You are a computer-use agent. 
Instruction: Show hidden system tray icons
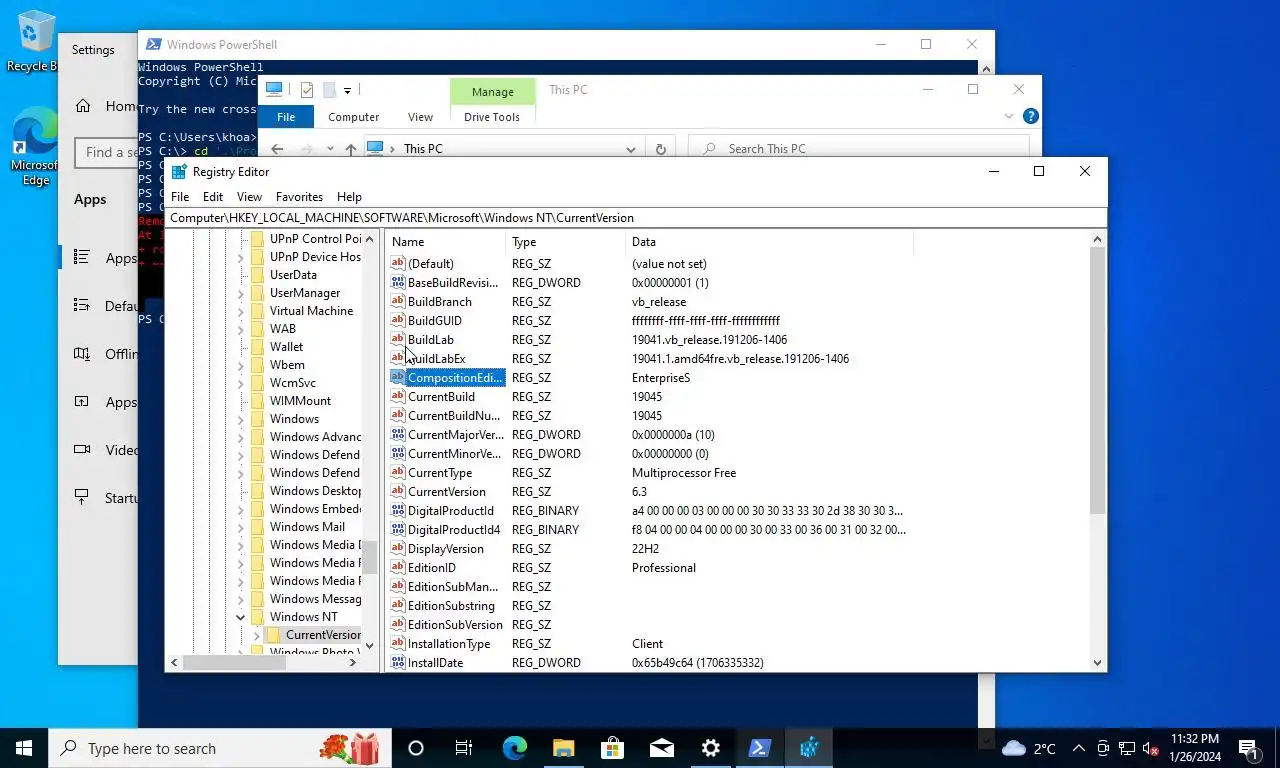point(1078,748)
